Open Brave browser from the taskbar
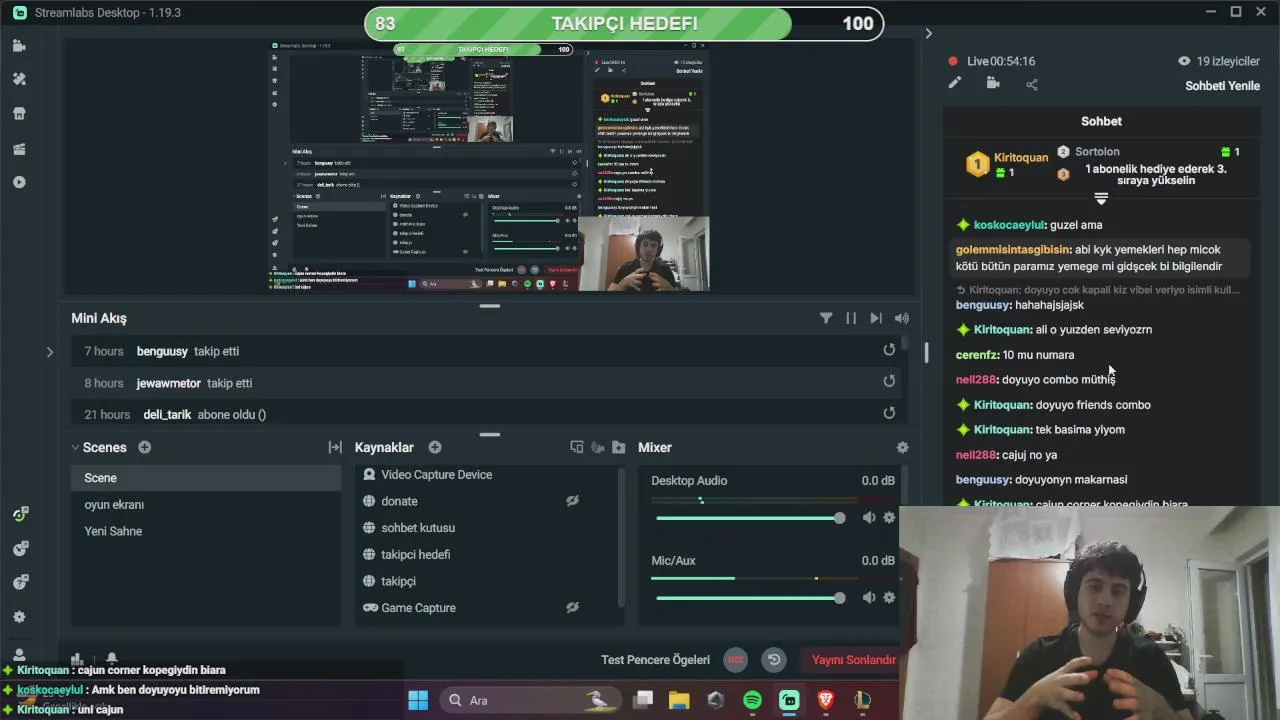This screenshot has width=1280, height=720. click(826, 700)
